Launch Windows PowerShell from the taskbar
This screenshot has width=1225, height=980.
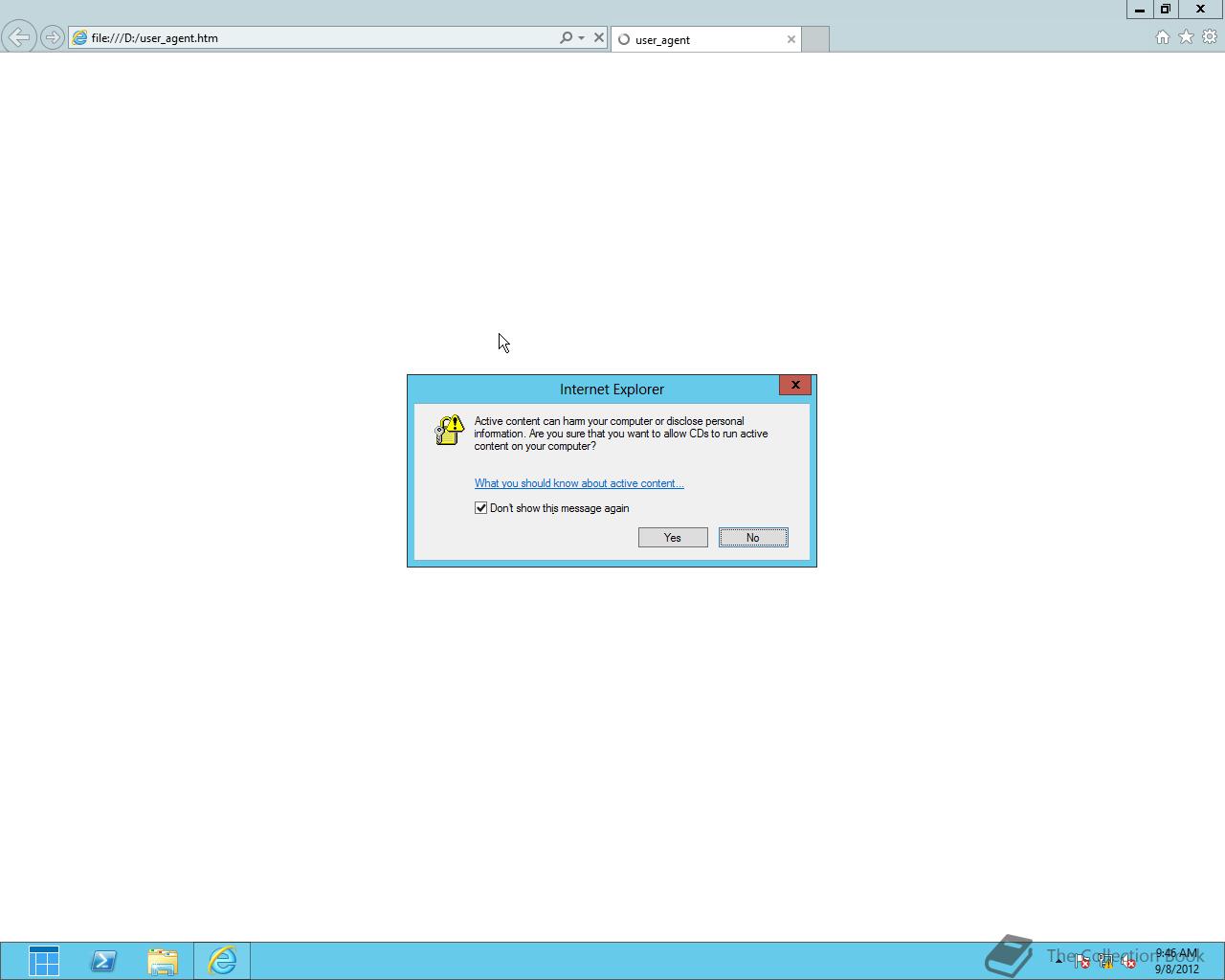[103, 961]
